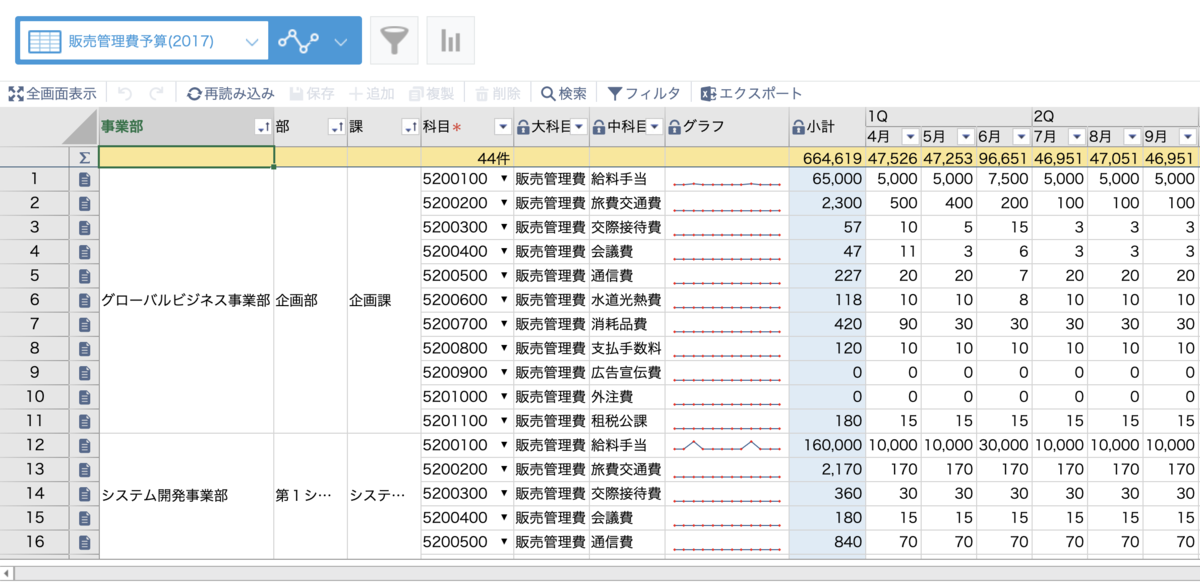This screenshot has width=1200, height=585.
Task: Click the 租税公課 cell in row 11
Action: [x=627, y=421]
